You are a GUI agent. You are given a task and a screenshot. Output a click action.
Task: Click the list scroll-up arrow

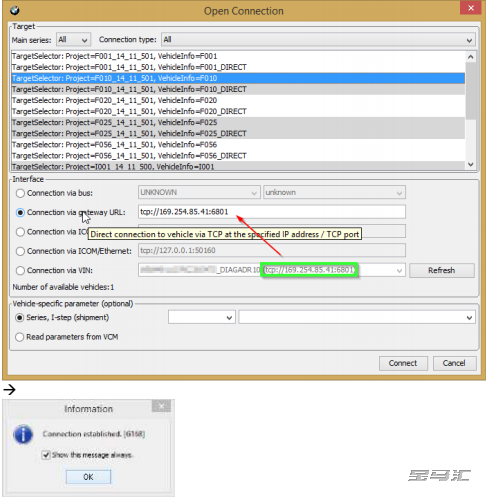pyautogui.click(x=470, y=57)
